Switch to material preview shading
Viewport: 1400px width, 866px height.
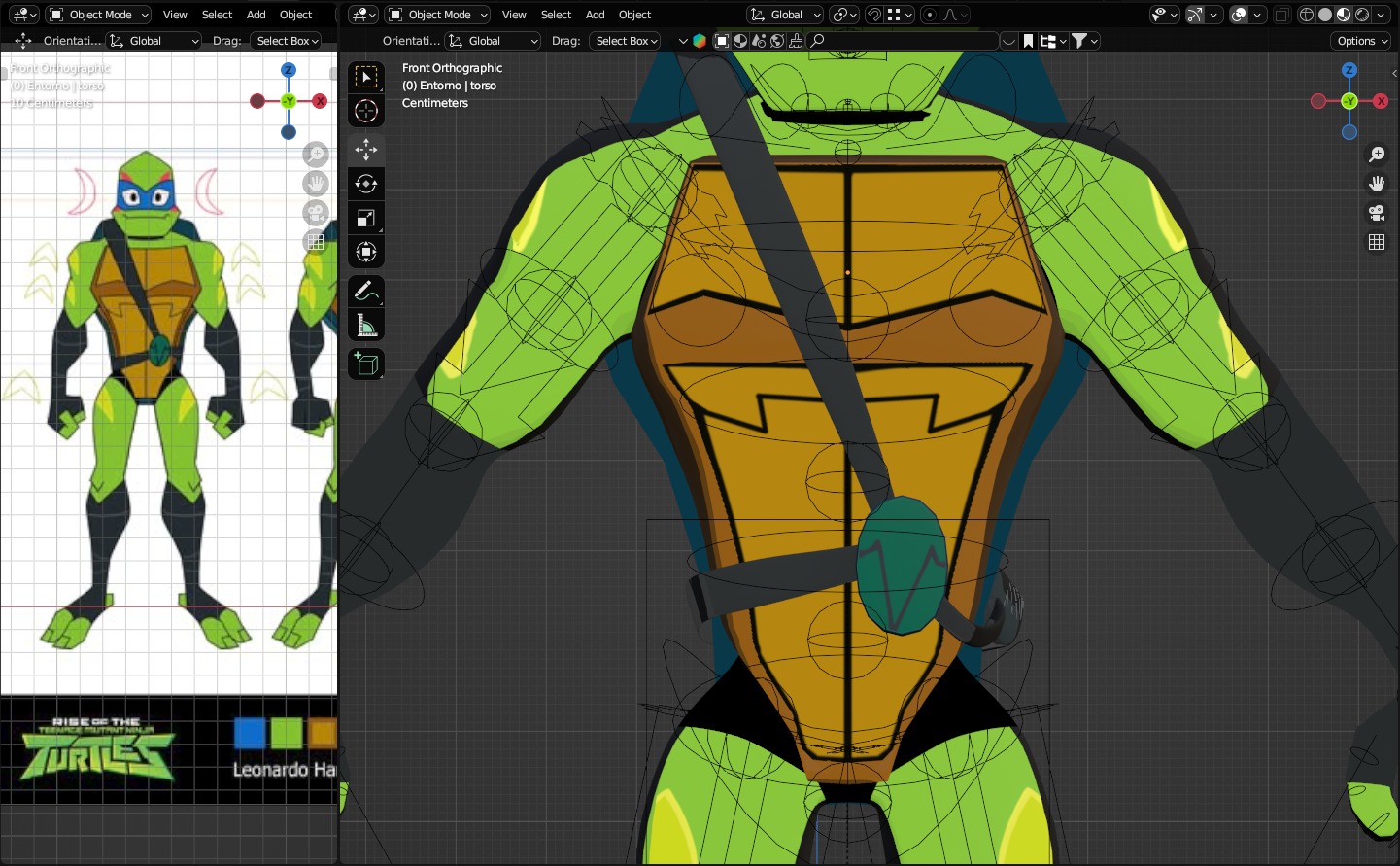point(1344,15)
